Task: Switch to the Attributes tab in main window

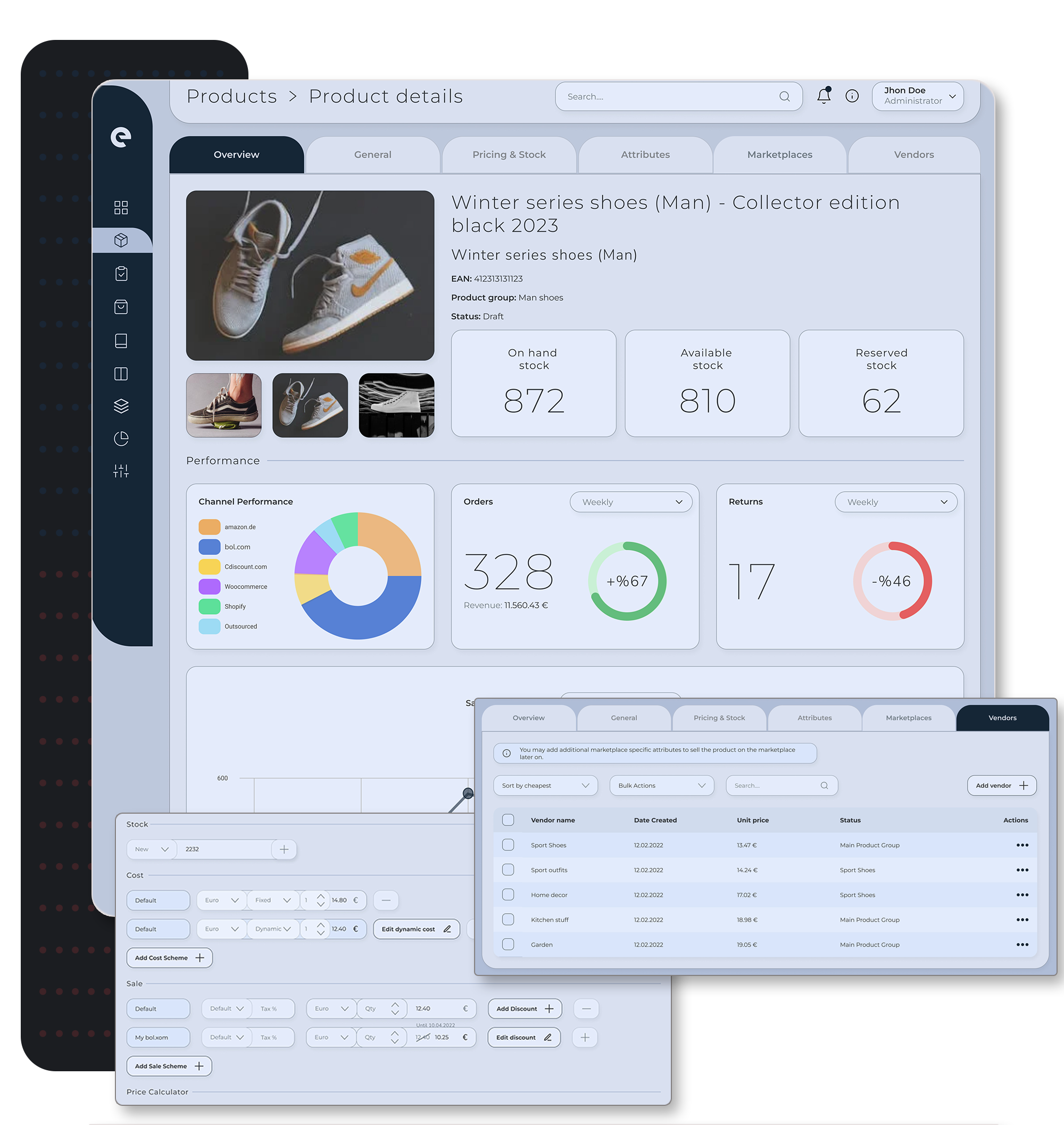Action: [x=645, y=155]
